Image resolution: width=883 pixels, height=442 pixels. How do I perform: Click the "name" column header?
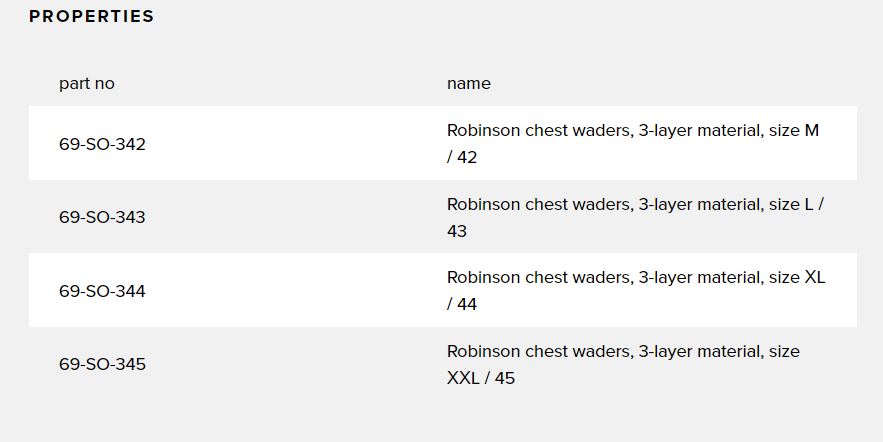point(469,84)
